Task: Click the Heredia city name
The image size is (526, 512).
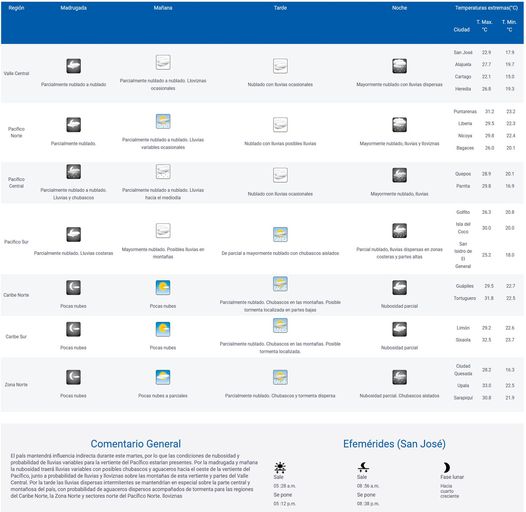Action: pos(463,89)
